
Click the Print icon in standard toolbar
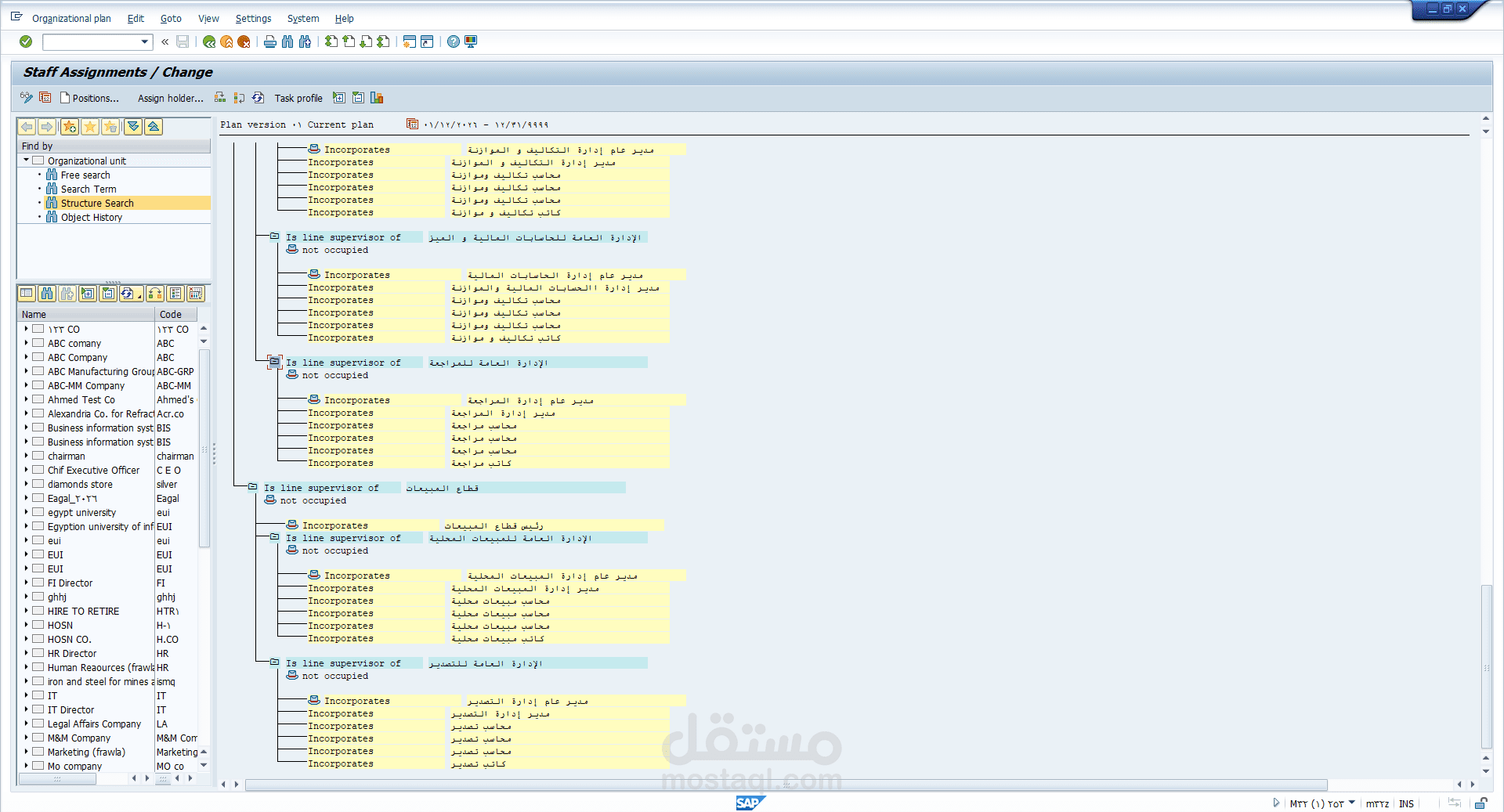pyautogui.click(x=270, y=42)
